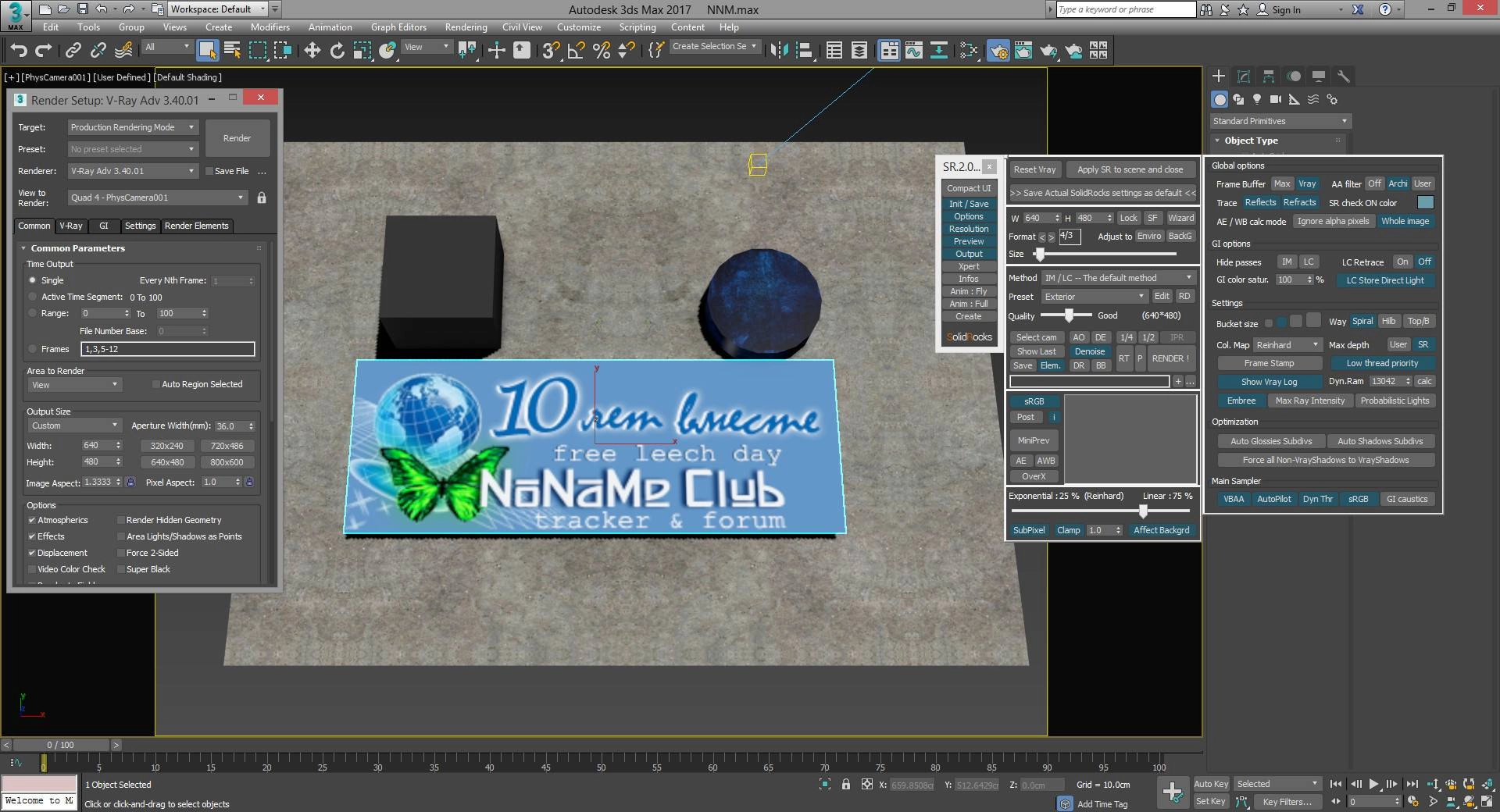Choose the Select and Move tool
The width and height of the screenshot is (1500, 812).
[312, 51]
